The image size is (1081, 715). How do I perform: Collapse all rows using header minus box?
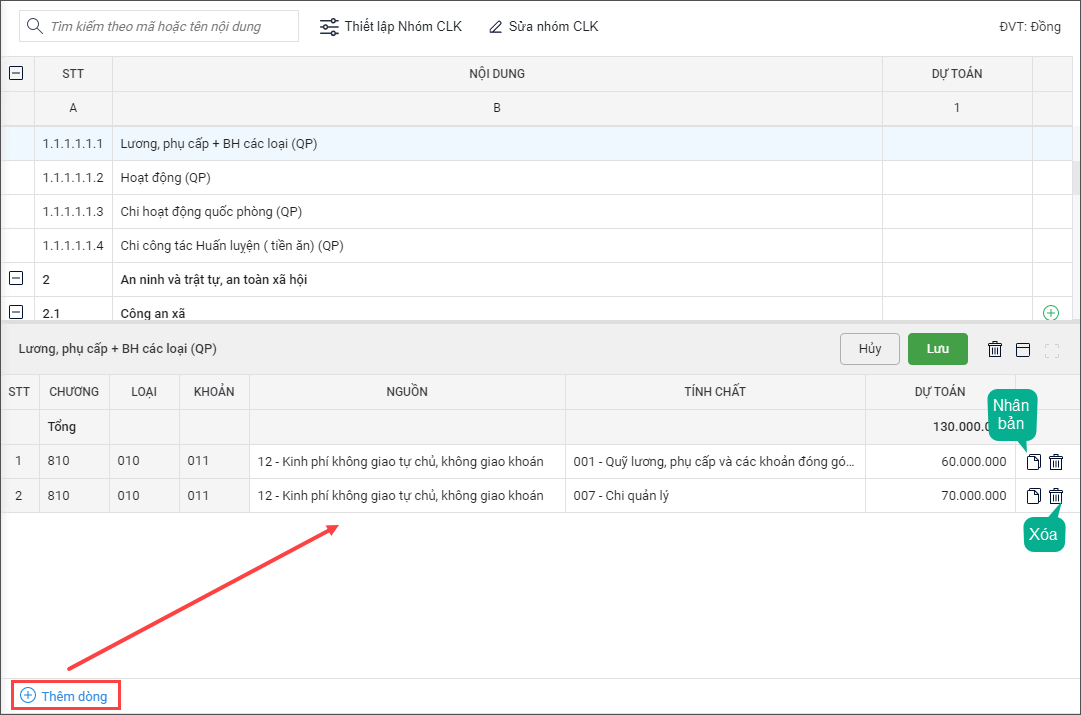(x=16, y=73)
